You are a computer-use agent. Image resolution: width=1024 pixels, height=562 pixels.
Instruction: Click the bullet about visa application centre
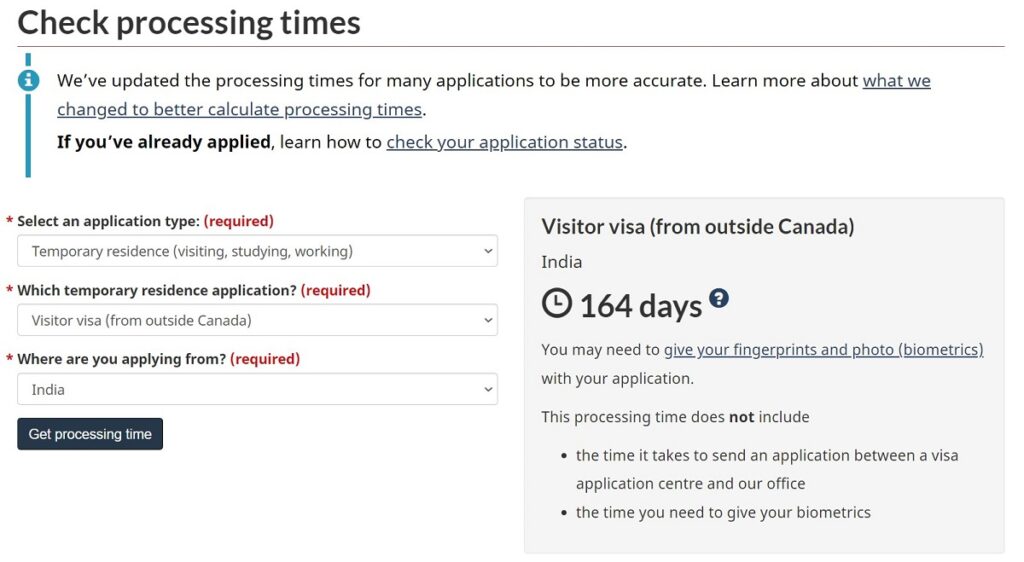[766, 469]
